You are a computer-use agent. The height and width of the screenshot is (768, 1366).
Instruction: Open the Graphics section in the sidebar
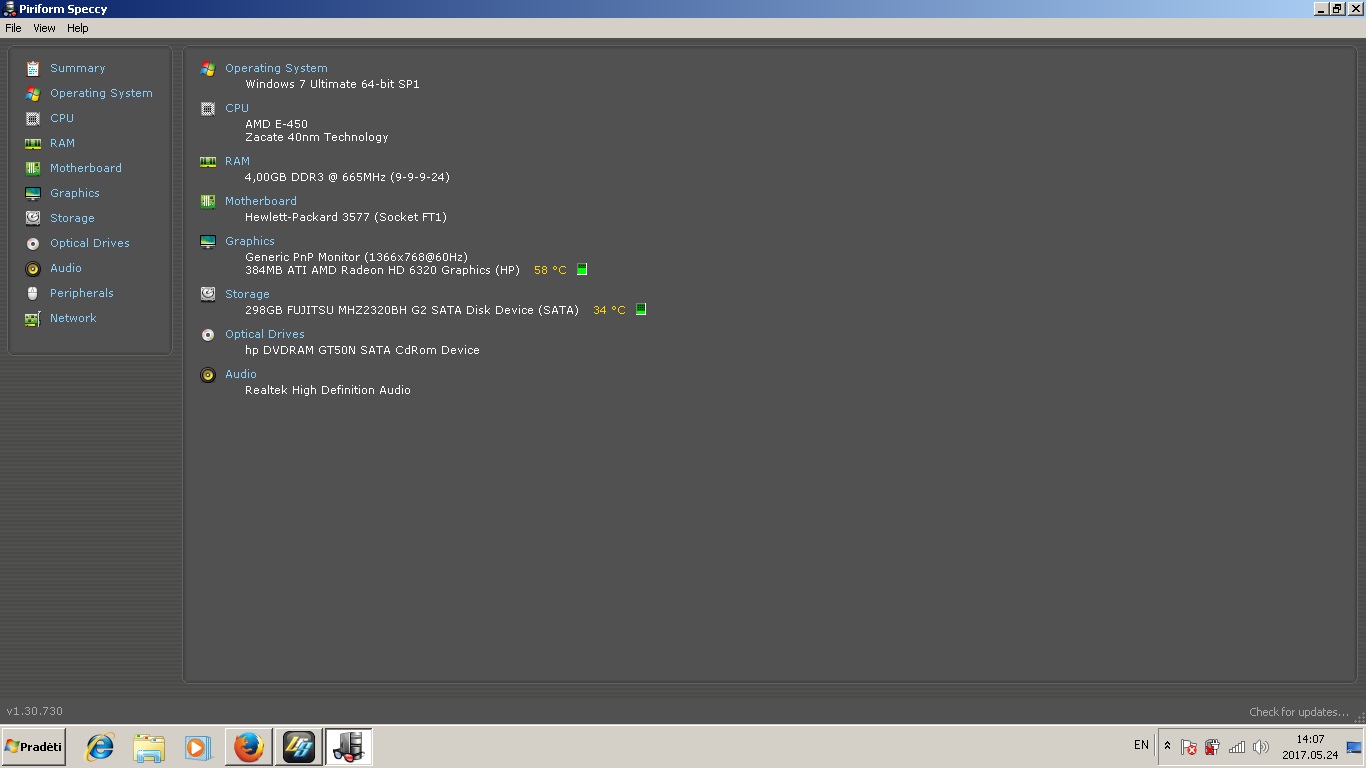pyautogui.click(x=75, y=193)
